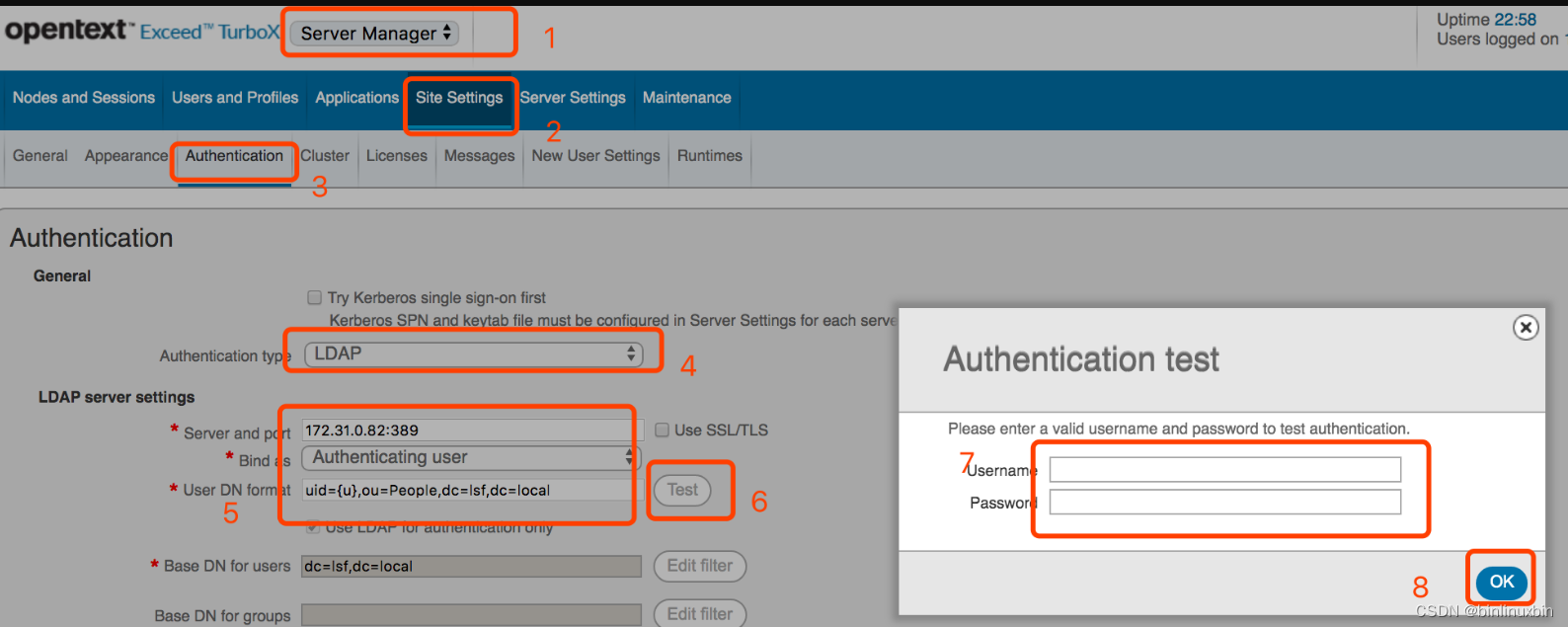
Task: Click Edit filter for users
Action: (x=700, y=566)
